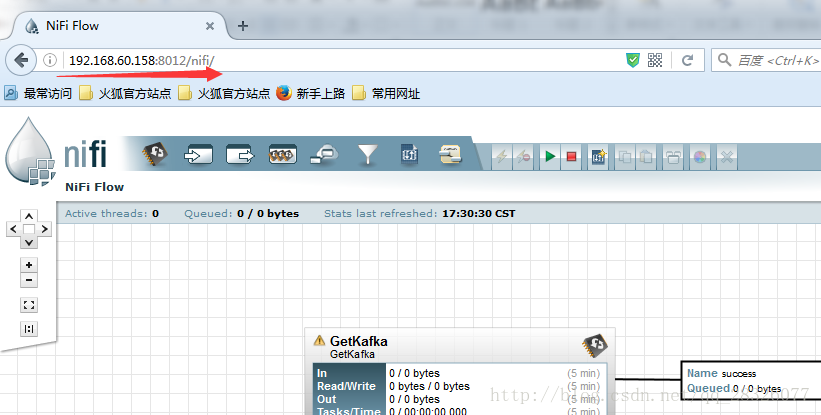Click the Queued: 0 / 0 bytes status
This screenshot has width=821, height=415.
click(x=241, y=214)
